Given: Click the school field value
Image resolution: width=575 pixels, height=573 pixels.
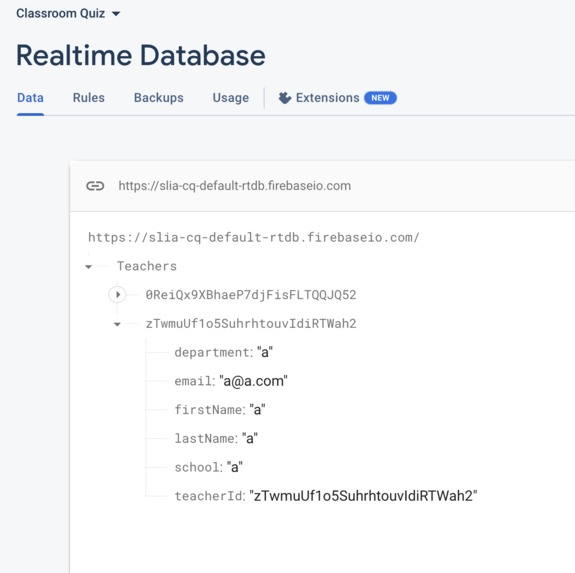Looking at the screenshot, I should coord(235,467).
